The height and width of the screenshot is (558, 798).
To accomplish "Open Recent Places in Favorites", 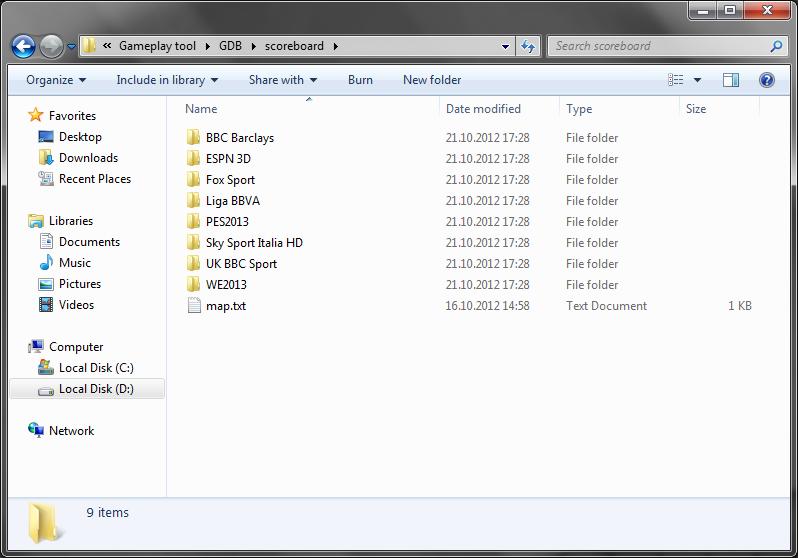I will 95,179.
